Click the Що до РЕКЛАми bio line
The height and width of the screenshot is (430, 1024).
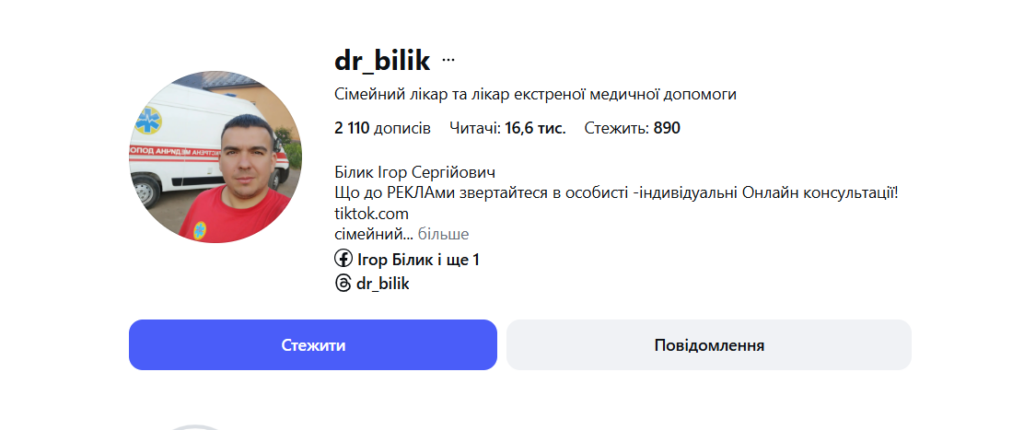tap(616, 192)
